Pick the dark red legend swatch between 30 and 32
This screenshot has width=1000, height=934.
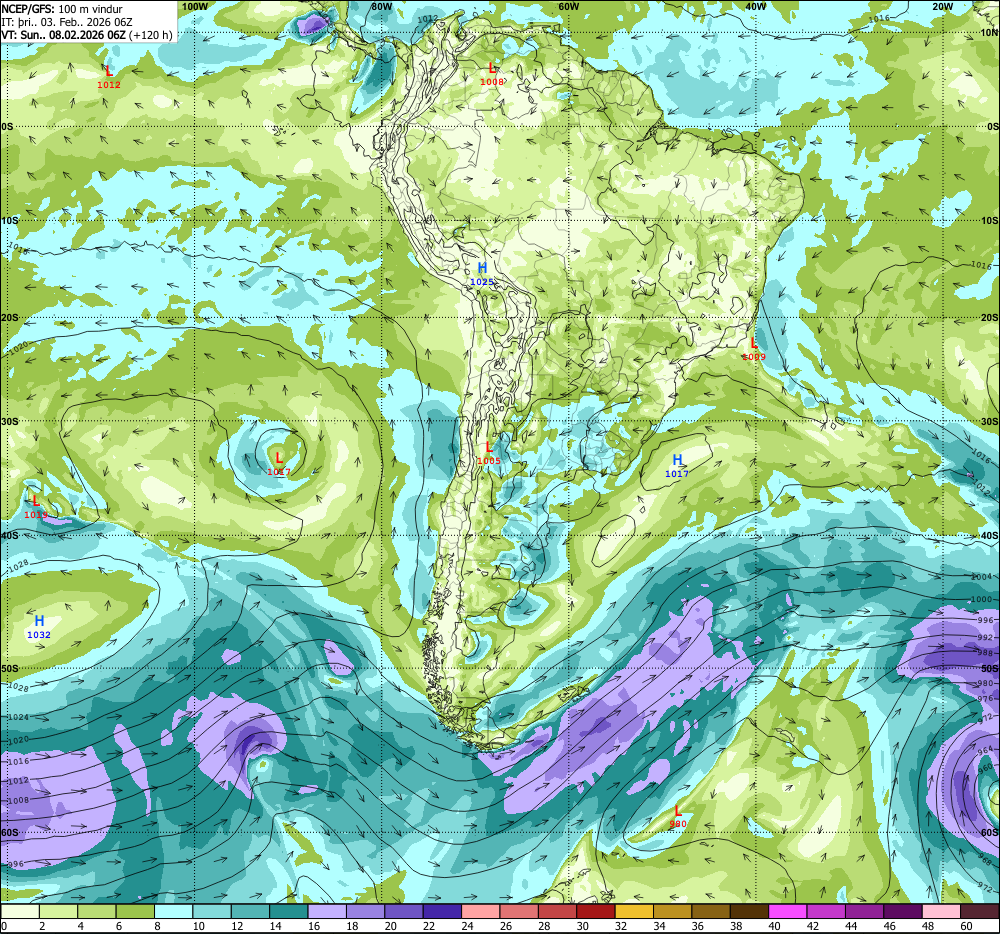click(596, 912)
